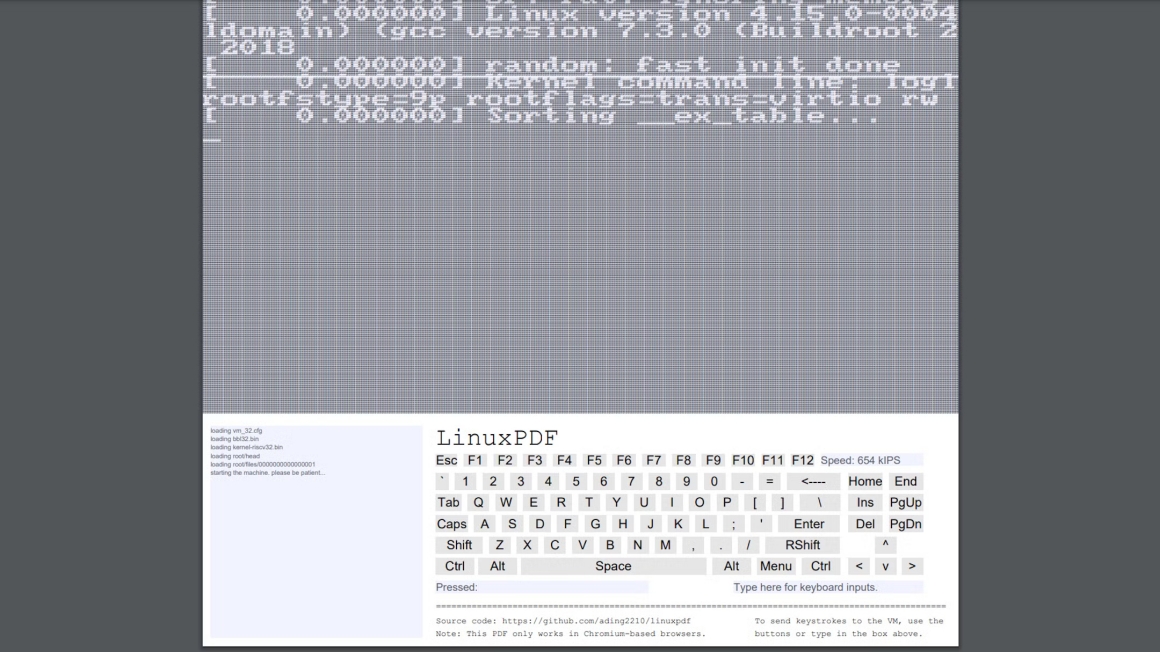The height and width of the screenshot is (652, 1160).
Task: Click the left Ctrl key
Action: coord(455,566)
